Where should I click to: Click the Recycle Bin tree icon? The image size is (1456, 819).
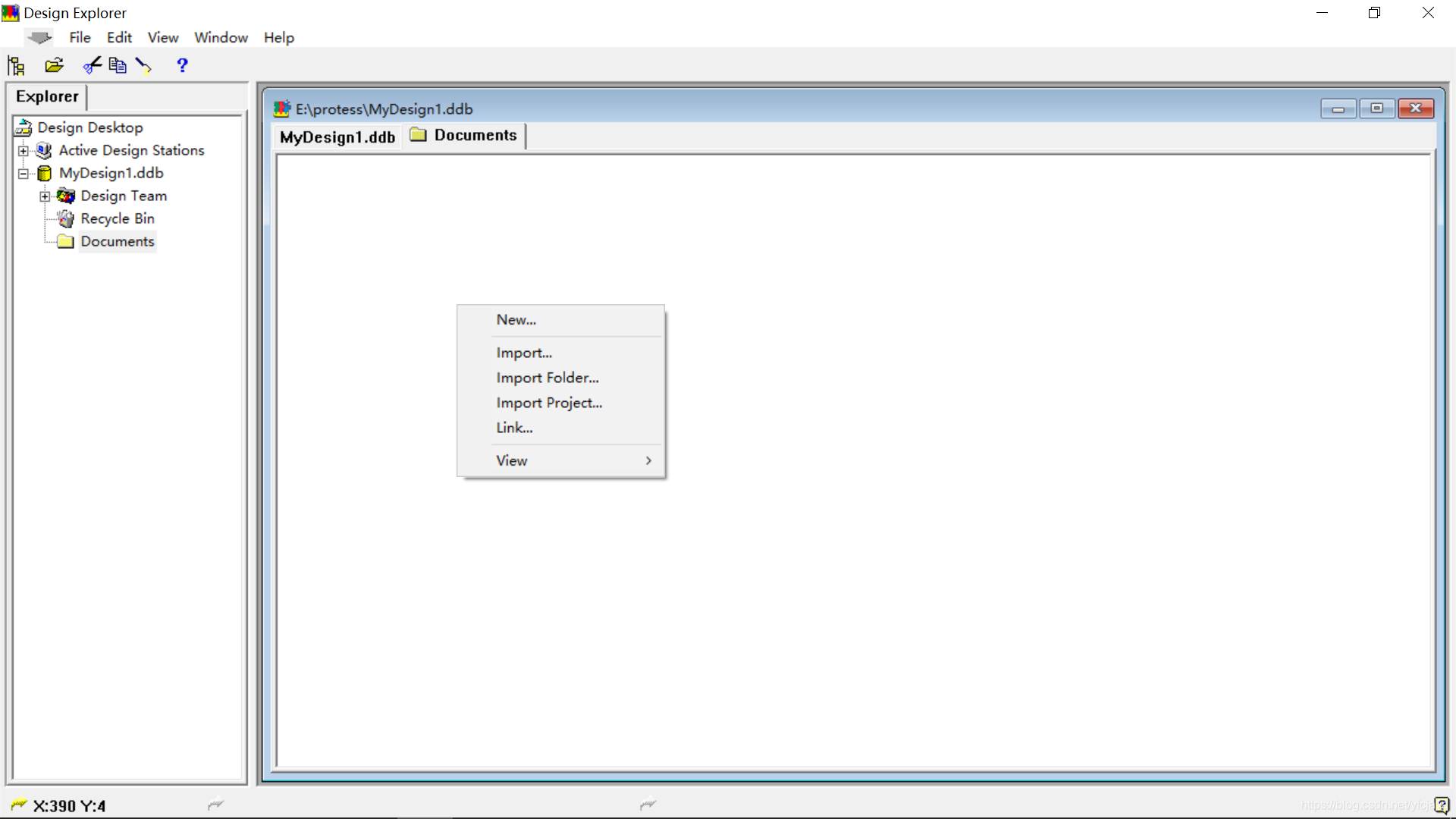(x=66, y=219)
